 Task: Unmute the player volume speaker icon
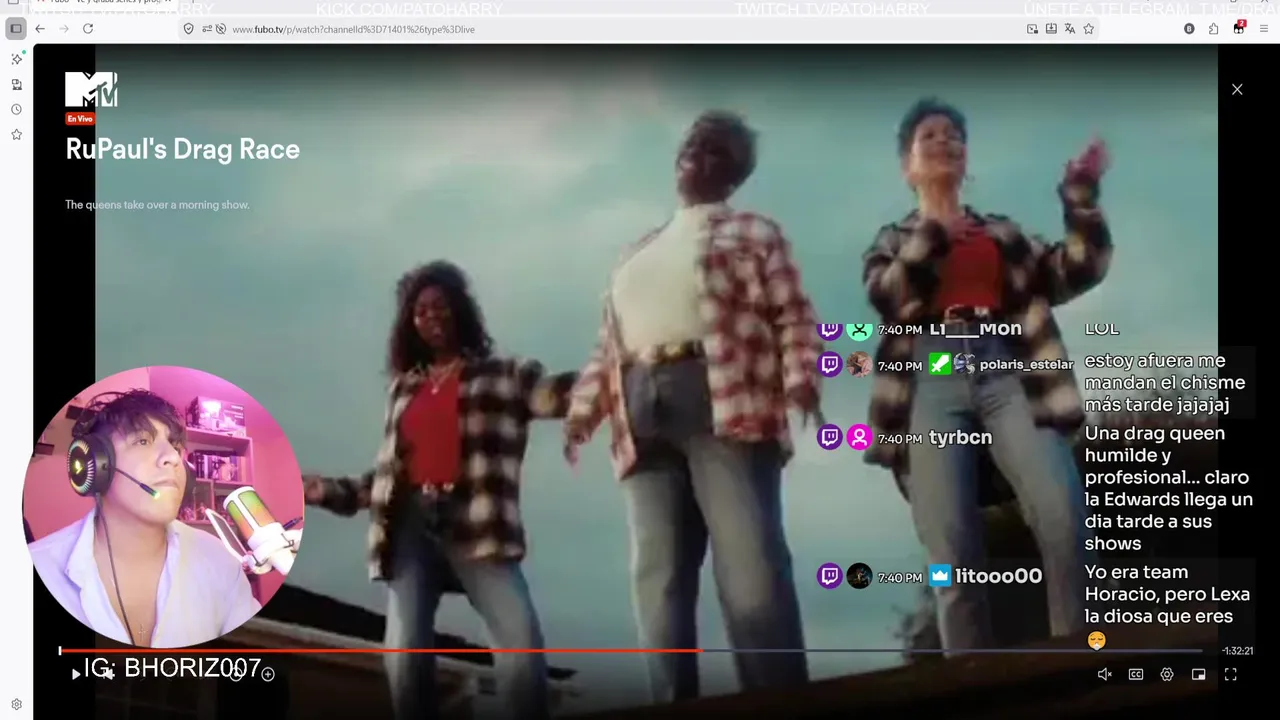1105,674
